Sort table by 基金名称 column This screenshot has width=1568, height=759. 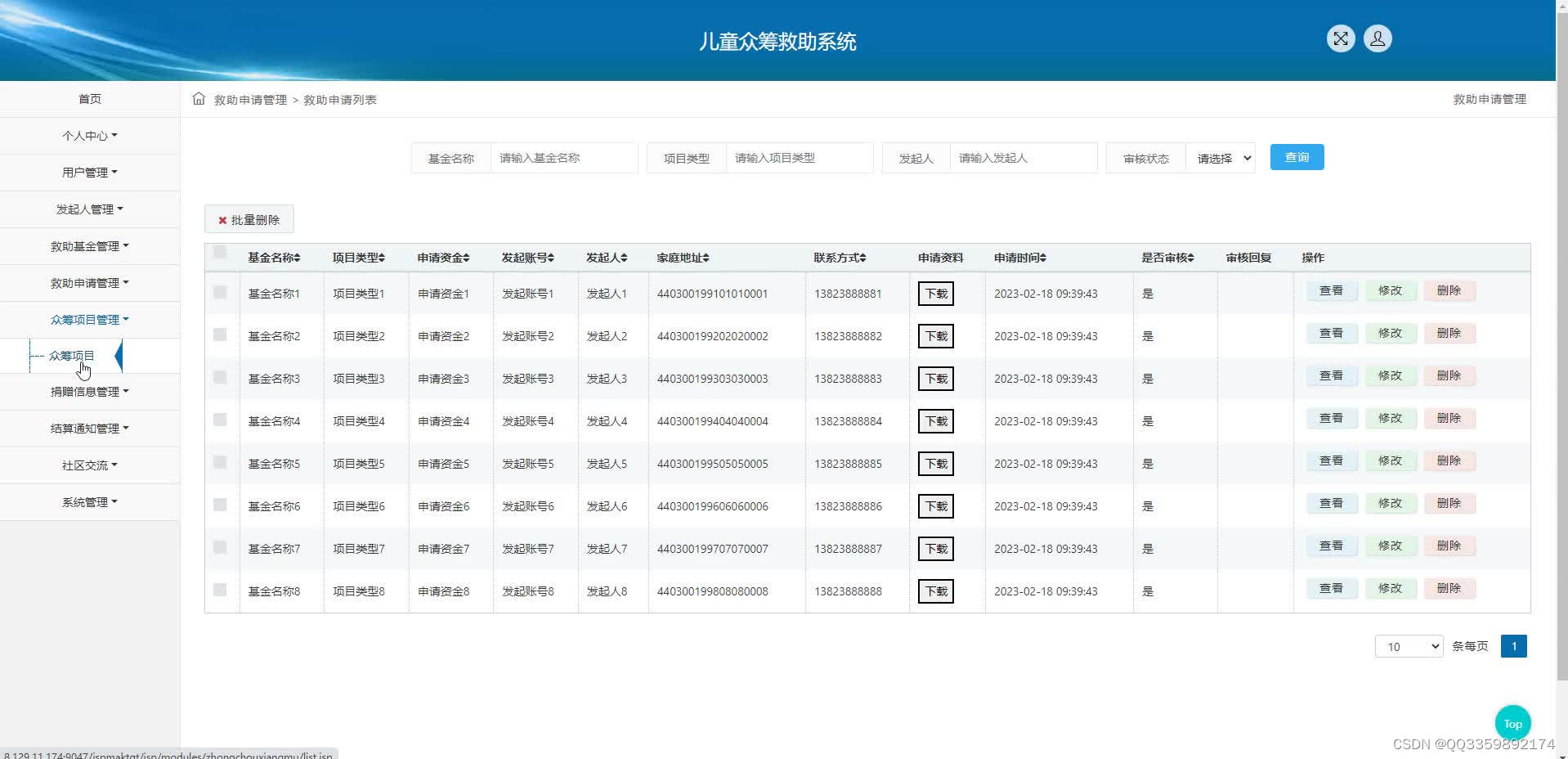pos(274,258)
